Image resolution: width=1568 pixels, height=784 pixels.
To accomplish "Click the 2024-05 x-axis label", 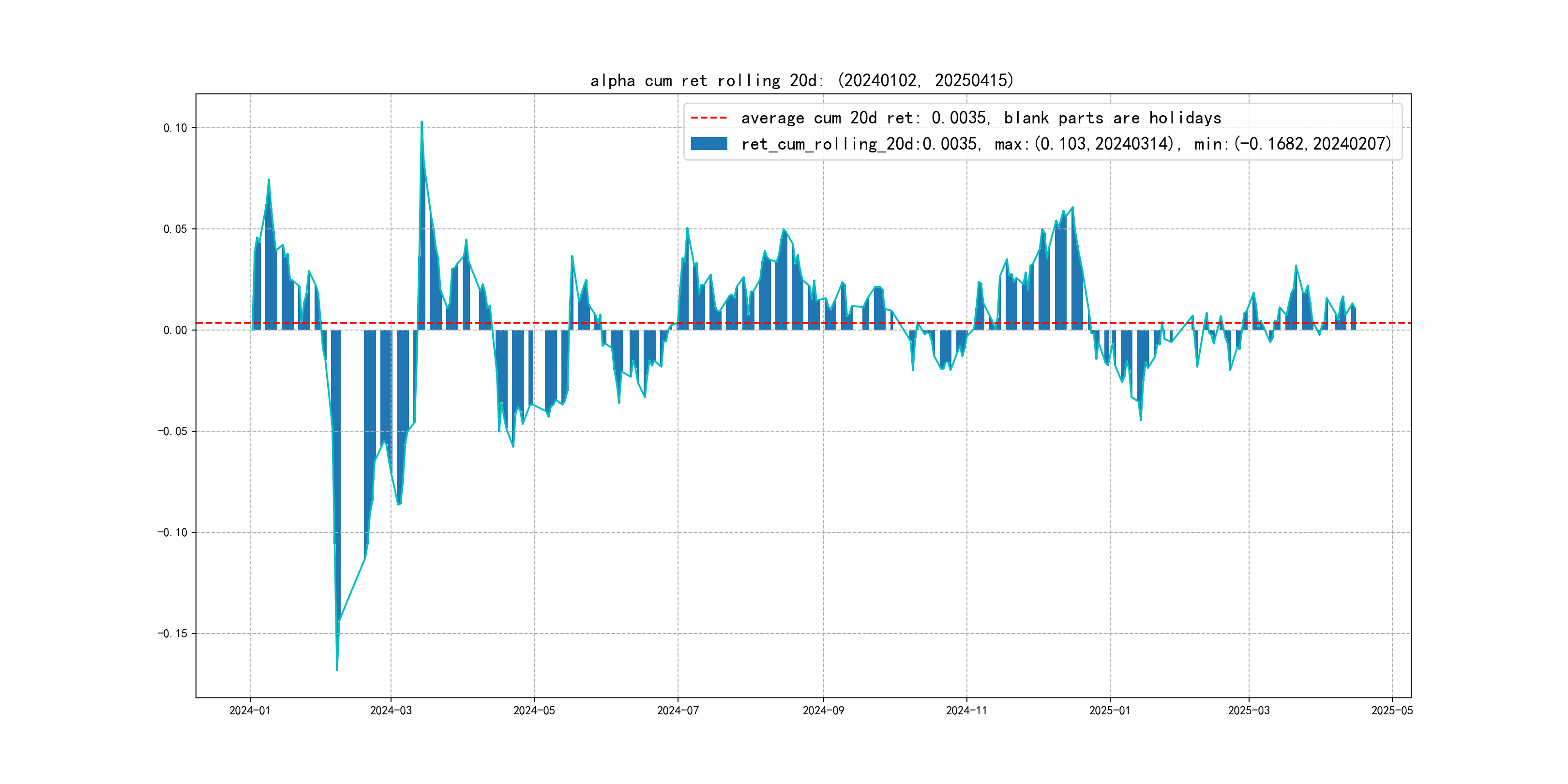I will coord(534,710).
